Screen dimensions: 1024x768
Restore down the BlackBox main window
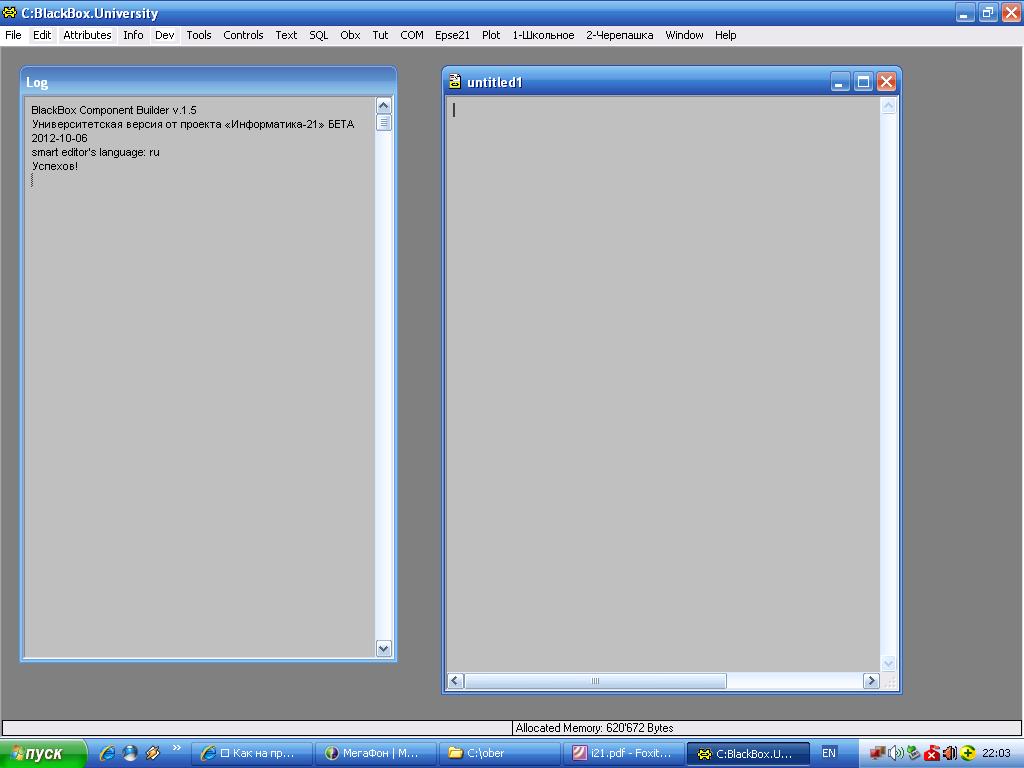click(x=987, y=13)
